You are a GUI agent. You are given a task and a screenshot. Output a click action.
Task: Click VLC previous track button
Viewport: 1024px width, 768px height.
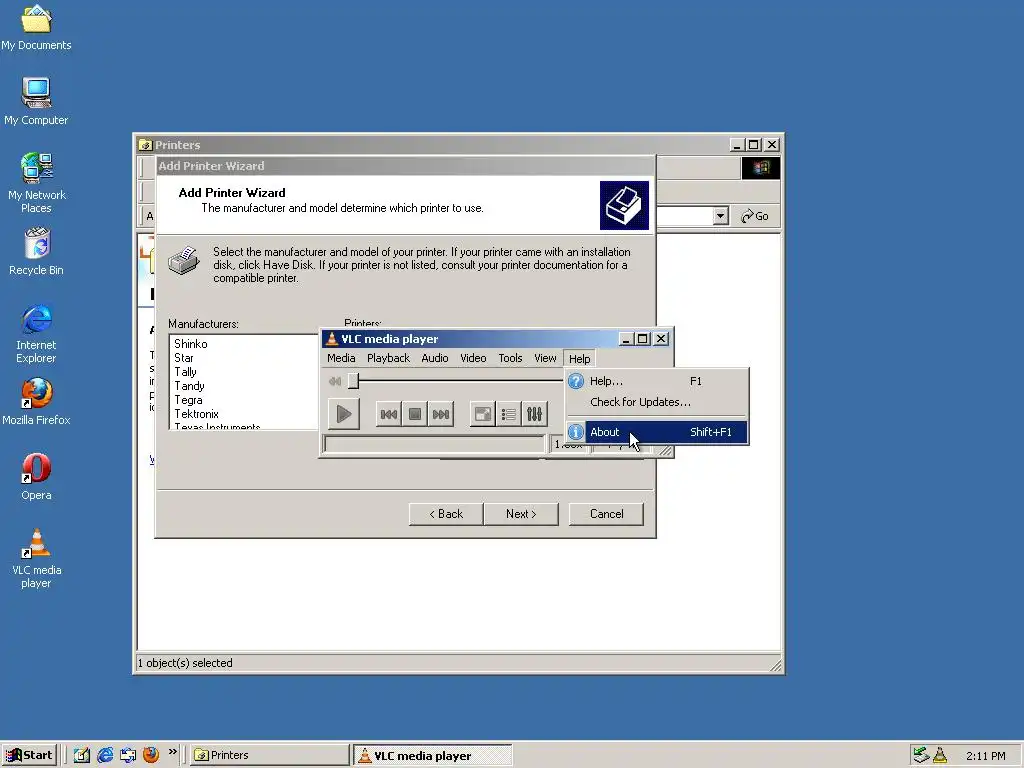(389, 414)
